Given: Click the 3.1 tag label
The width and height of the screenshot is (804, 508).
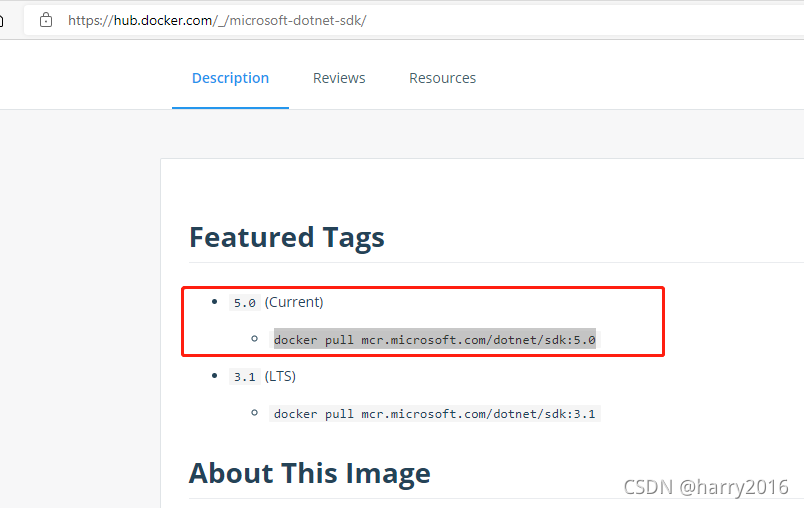Looking at the screenshot, I should tap(245, 377).
